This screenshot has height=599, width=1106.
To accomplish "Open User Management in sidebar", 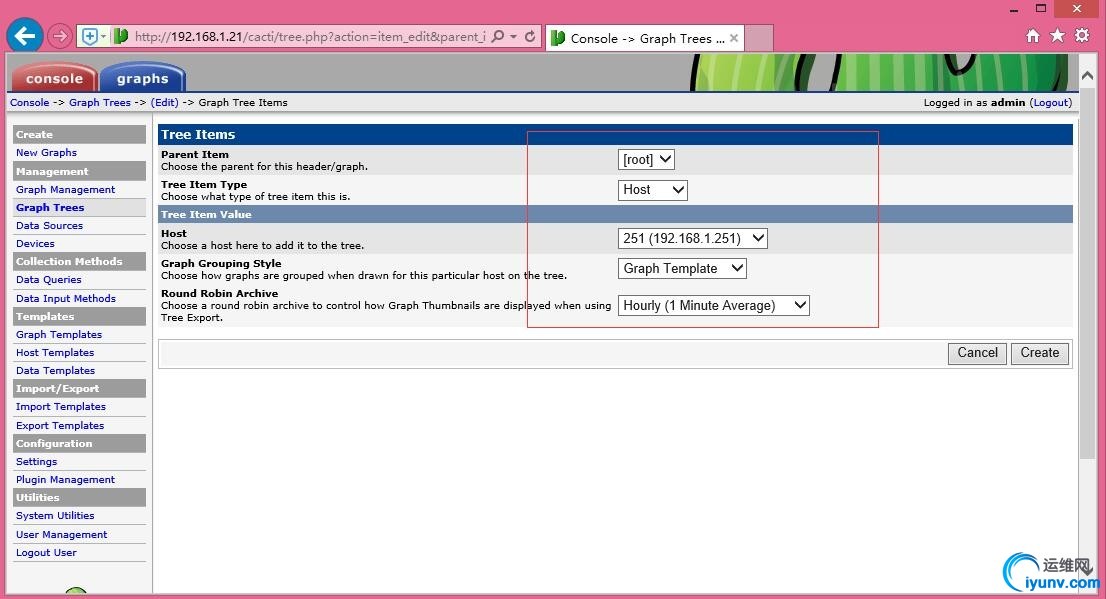I will click(x=61, y=535).
